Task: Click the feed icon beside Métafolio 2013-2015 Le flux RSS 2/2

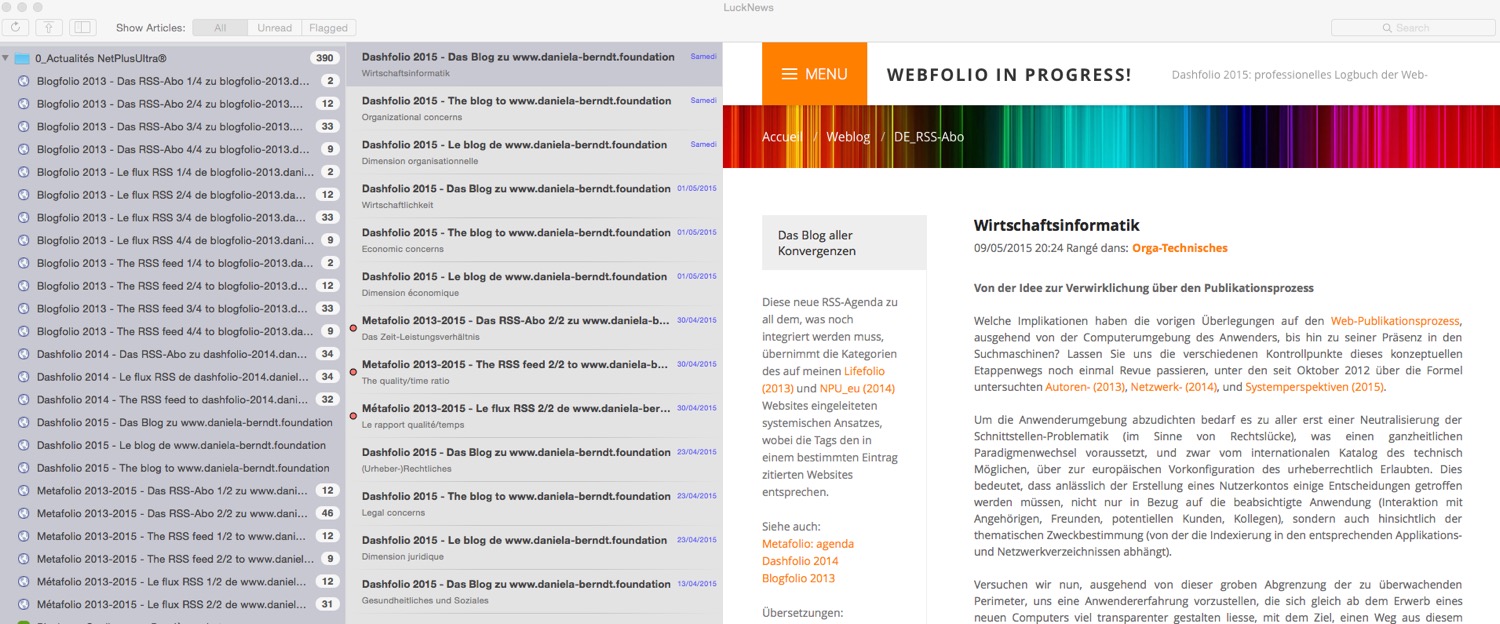Action: pos(23,604)
